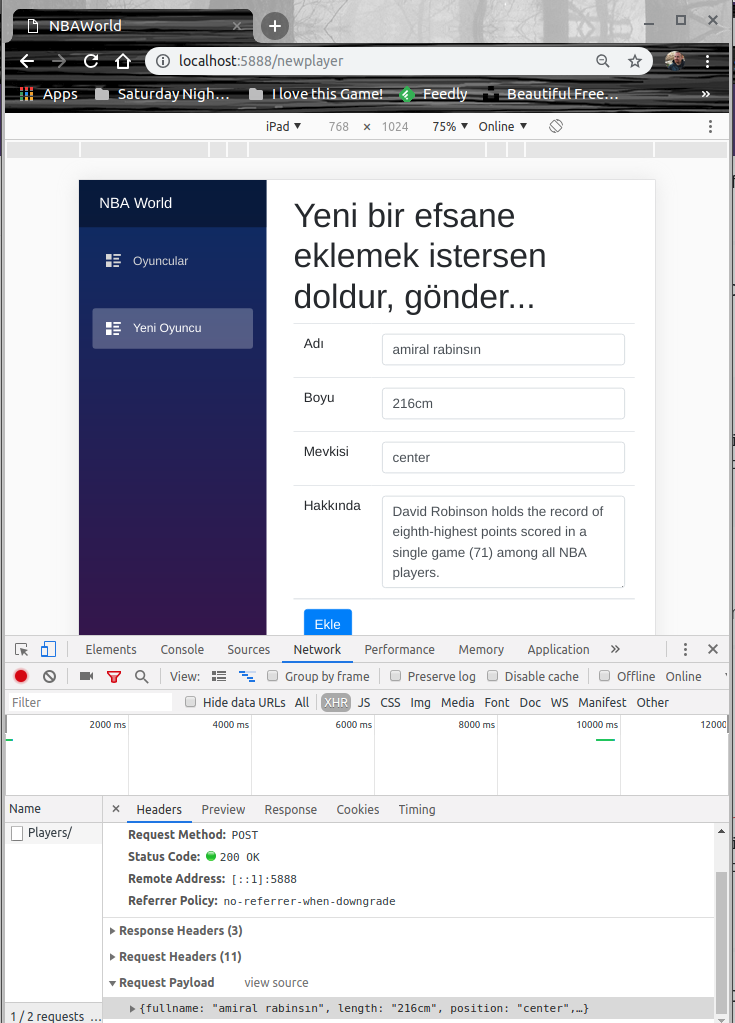735x1023 pixels.
Task: Clear the network log
Action: point(49,676)
